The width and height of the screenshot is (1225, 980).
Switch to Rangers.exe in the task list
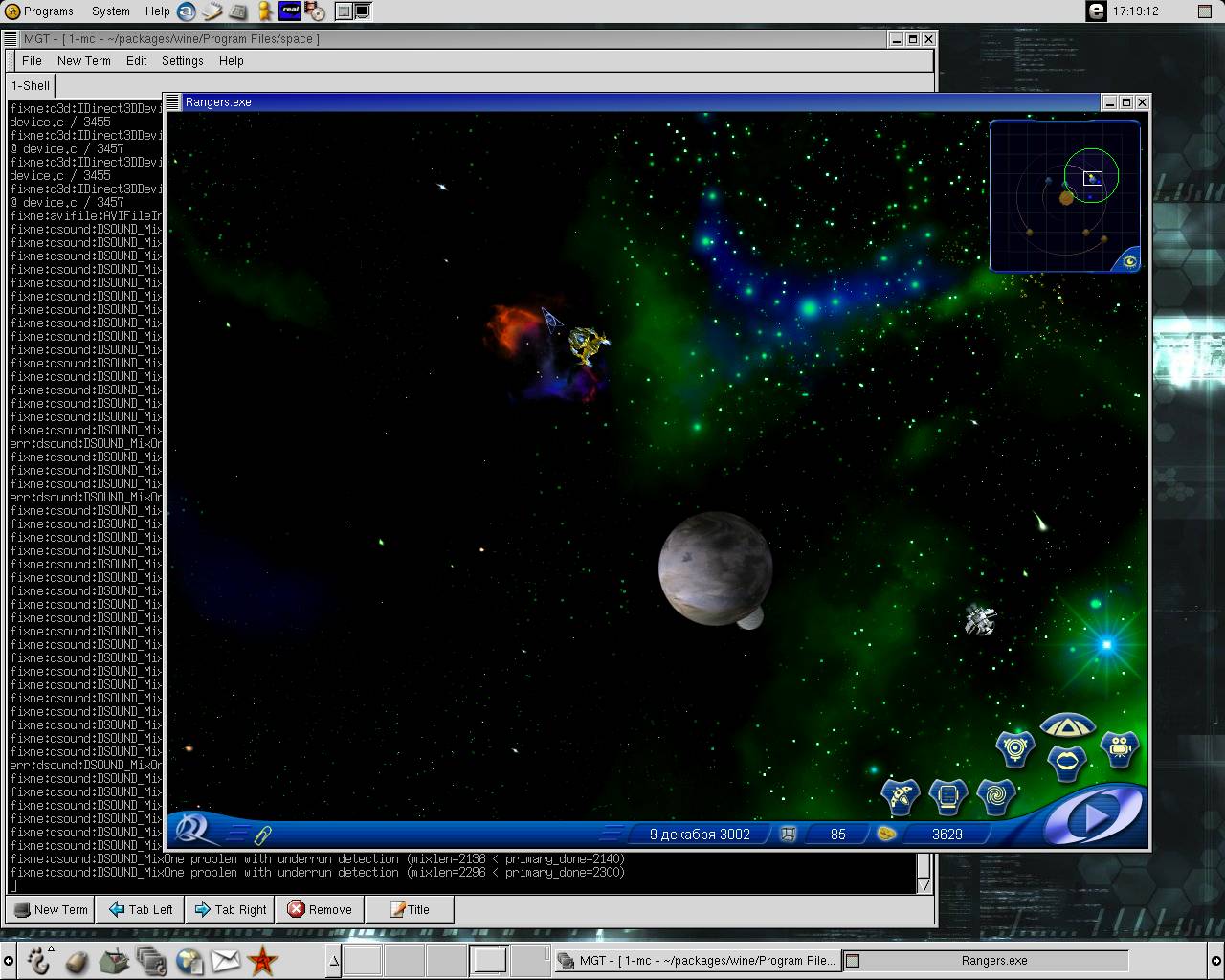pos(987,960)
